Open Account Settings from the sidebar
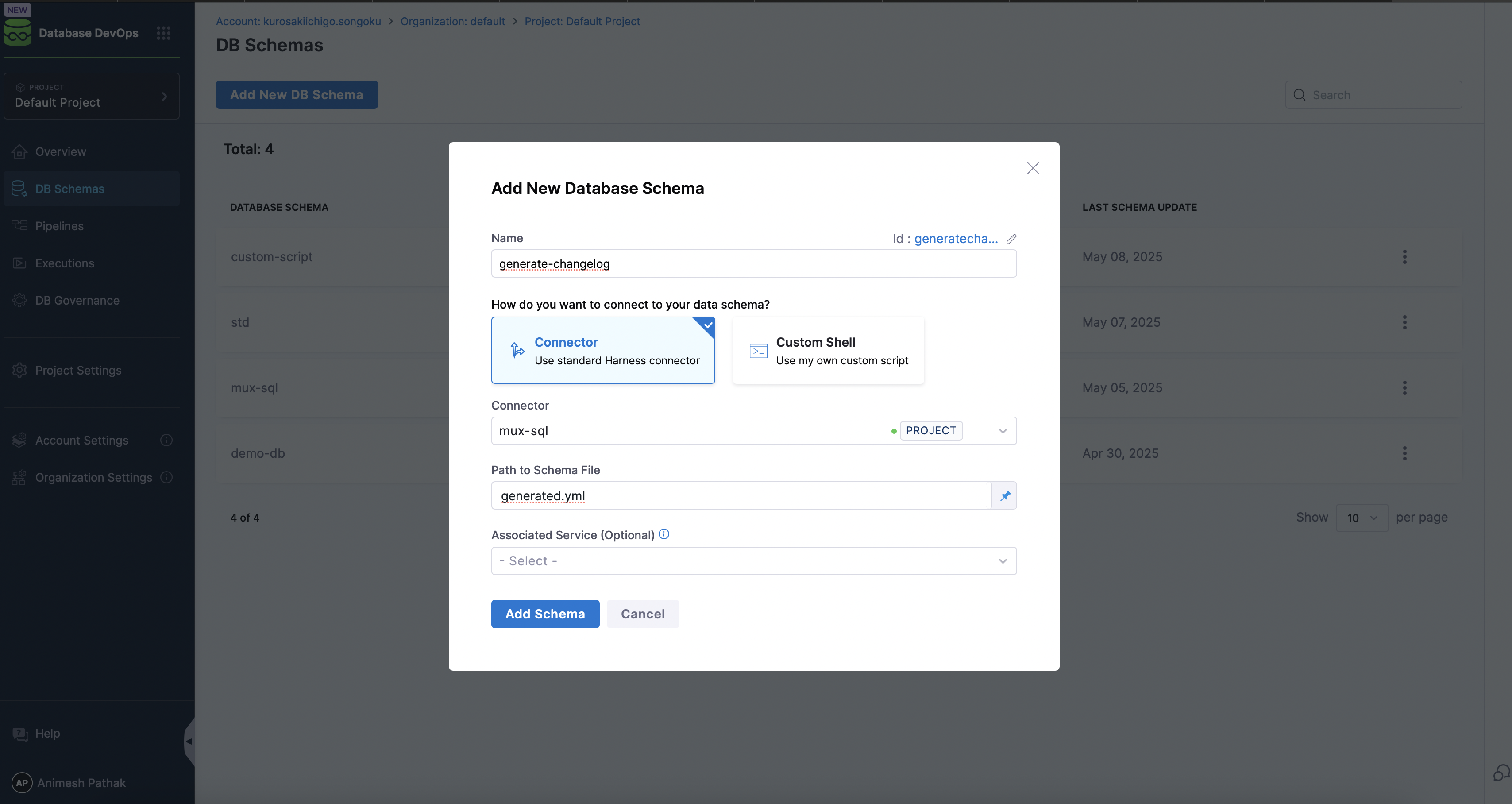 (81, 439)
